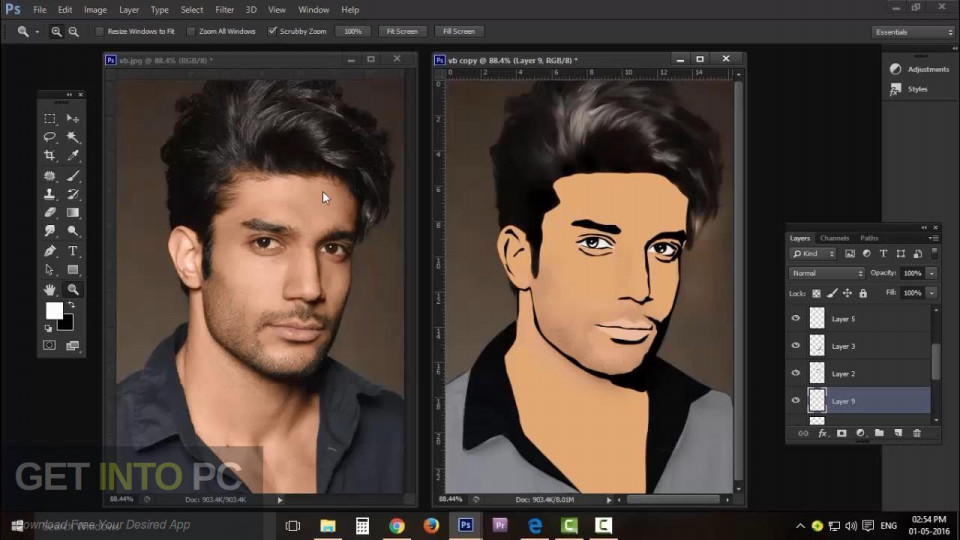Select the Hand tool
The image size is (960, 540).
tap(49, 290)
